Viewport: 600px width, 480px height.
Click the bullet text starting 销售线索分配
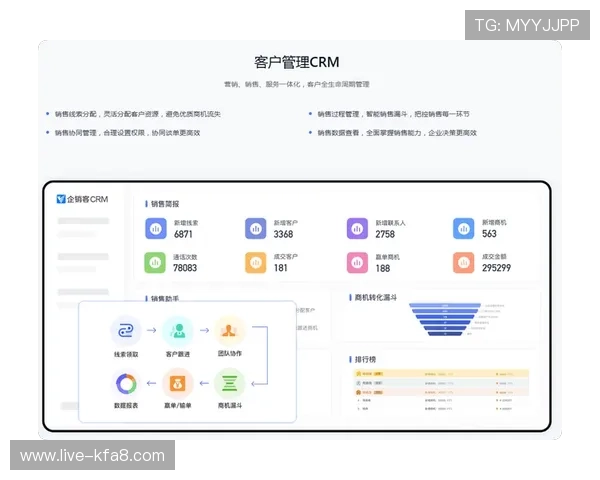click(x=138, y=114)
